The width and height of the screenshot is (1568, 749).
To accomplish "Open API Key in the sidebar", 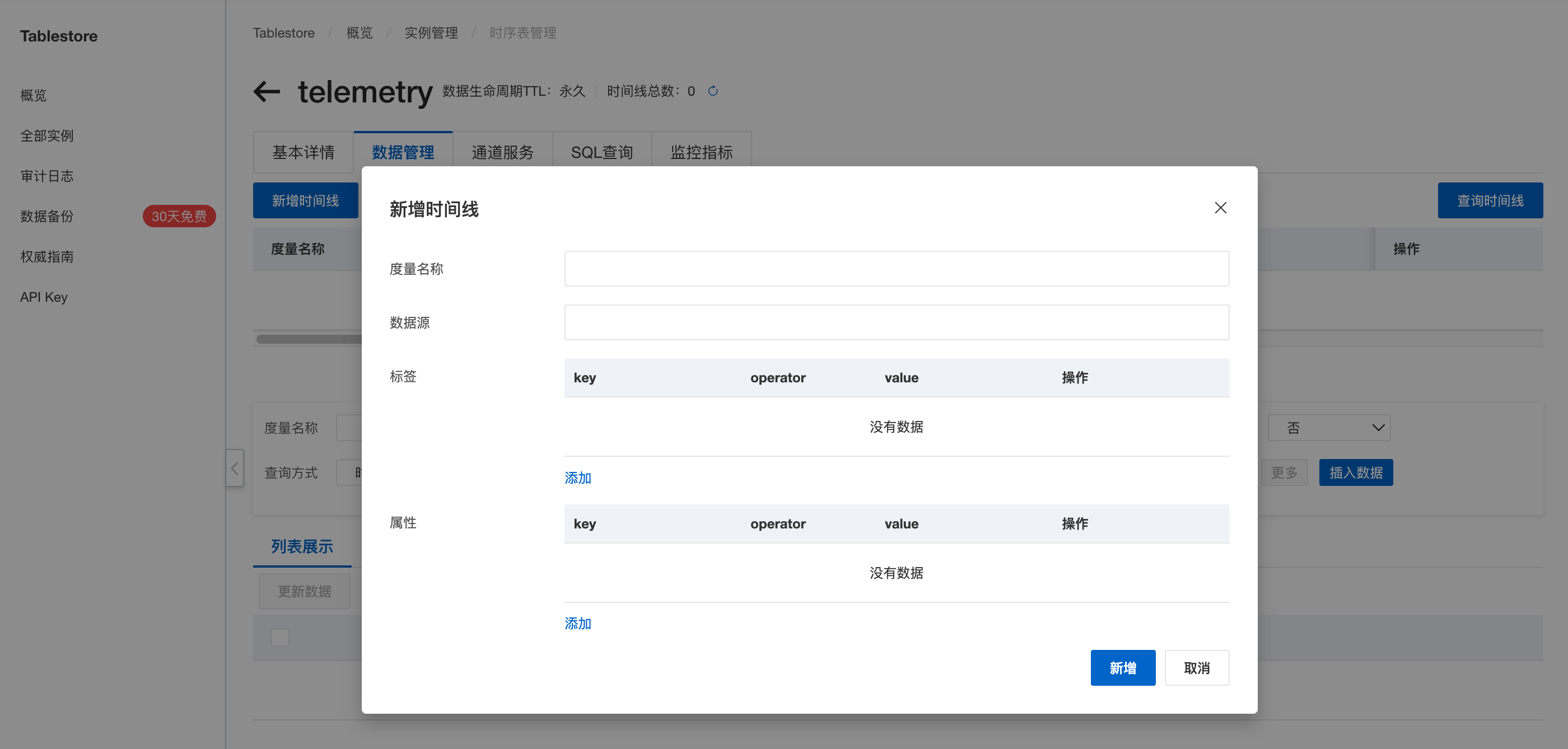I will (x=44, y=298).
